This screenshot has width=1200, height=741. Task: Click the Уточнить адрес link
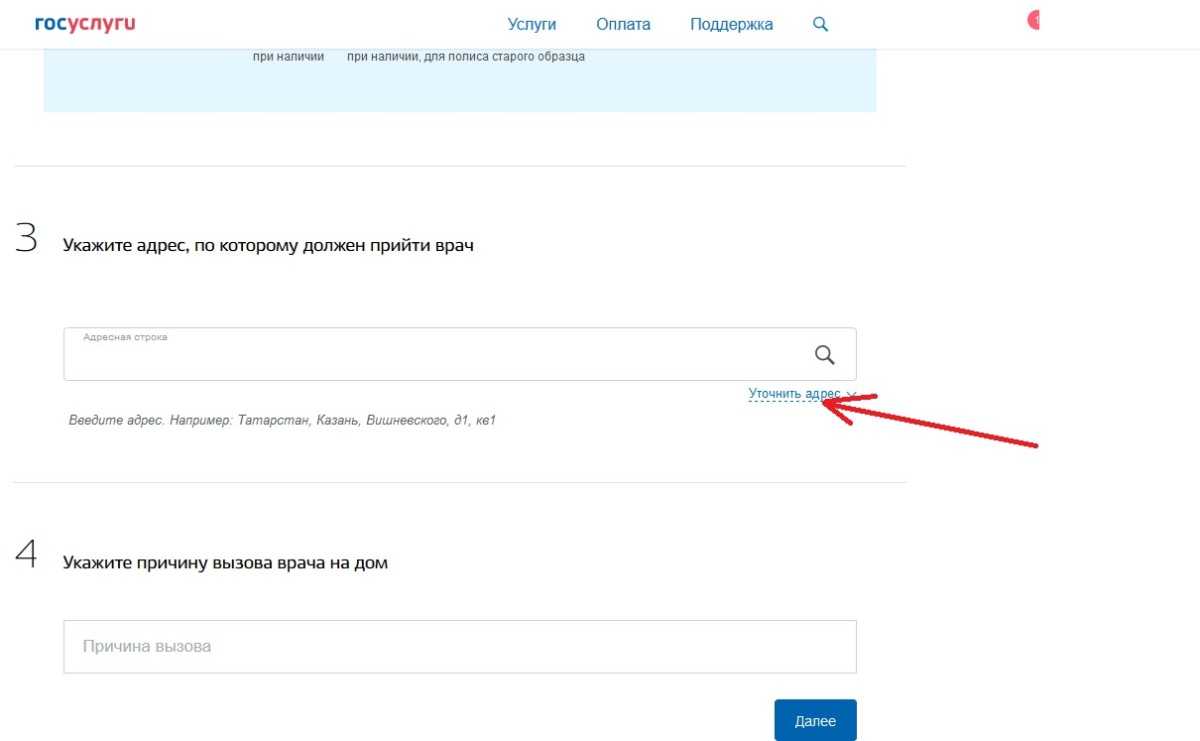794,394
